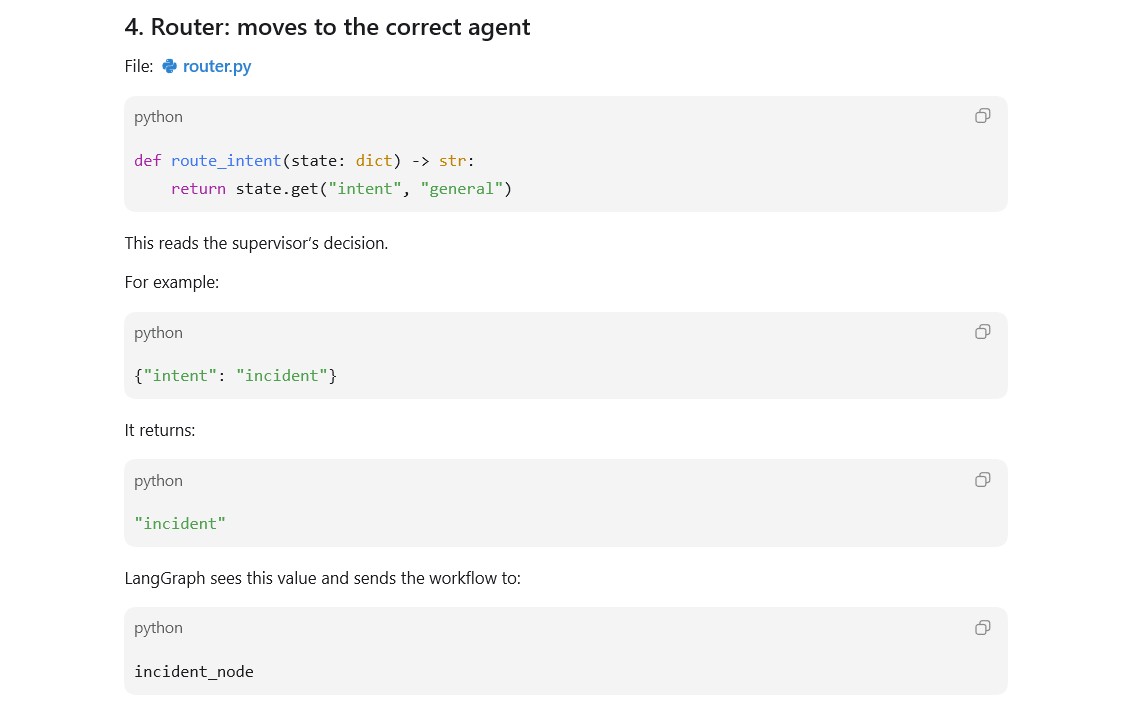The height and width of the screenshot is (715, 1121).
Task: Click the {"intent": "incident"} code line
Action: coord(235,375)
